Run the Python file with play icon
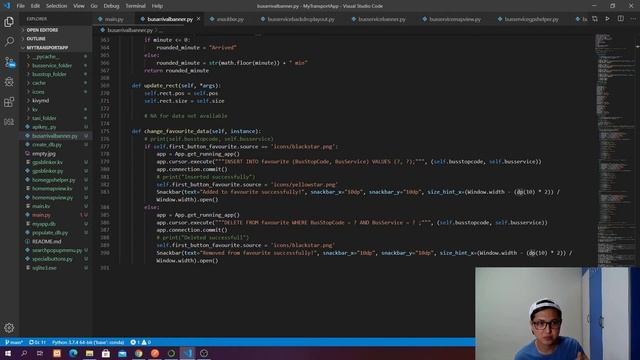 (x=607, y=19)
